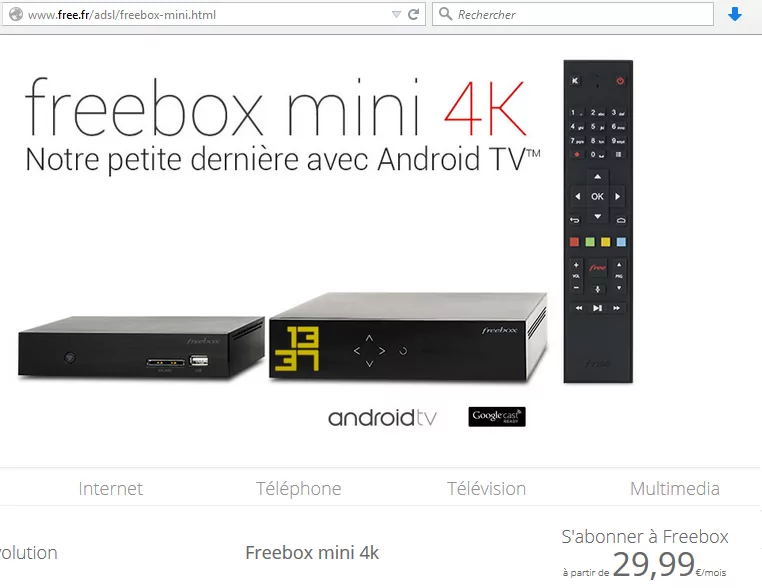Click the android tv logo
Screen dimensions: 762x588
[382, 417]
